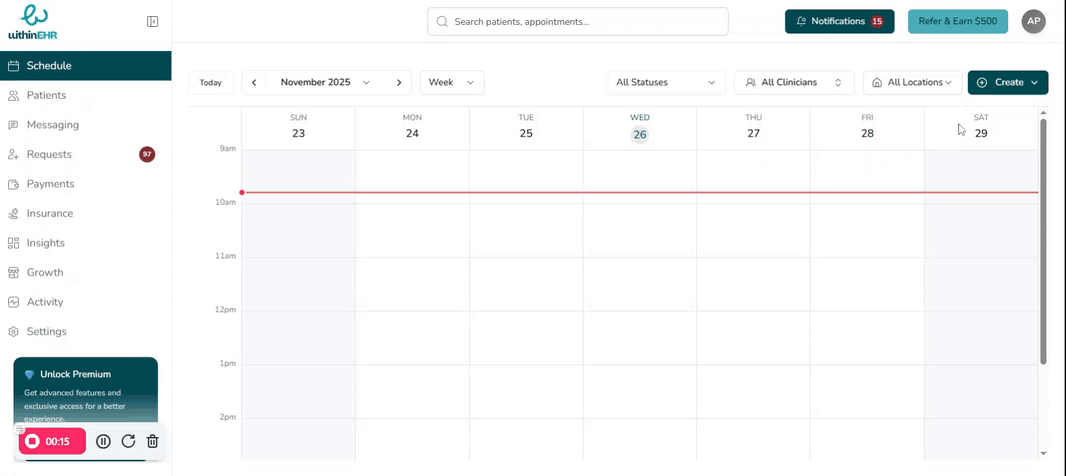Click the Notifications button
Image resolution: width=1066 pixels, height=476 pixels.
(839, 21)
